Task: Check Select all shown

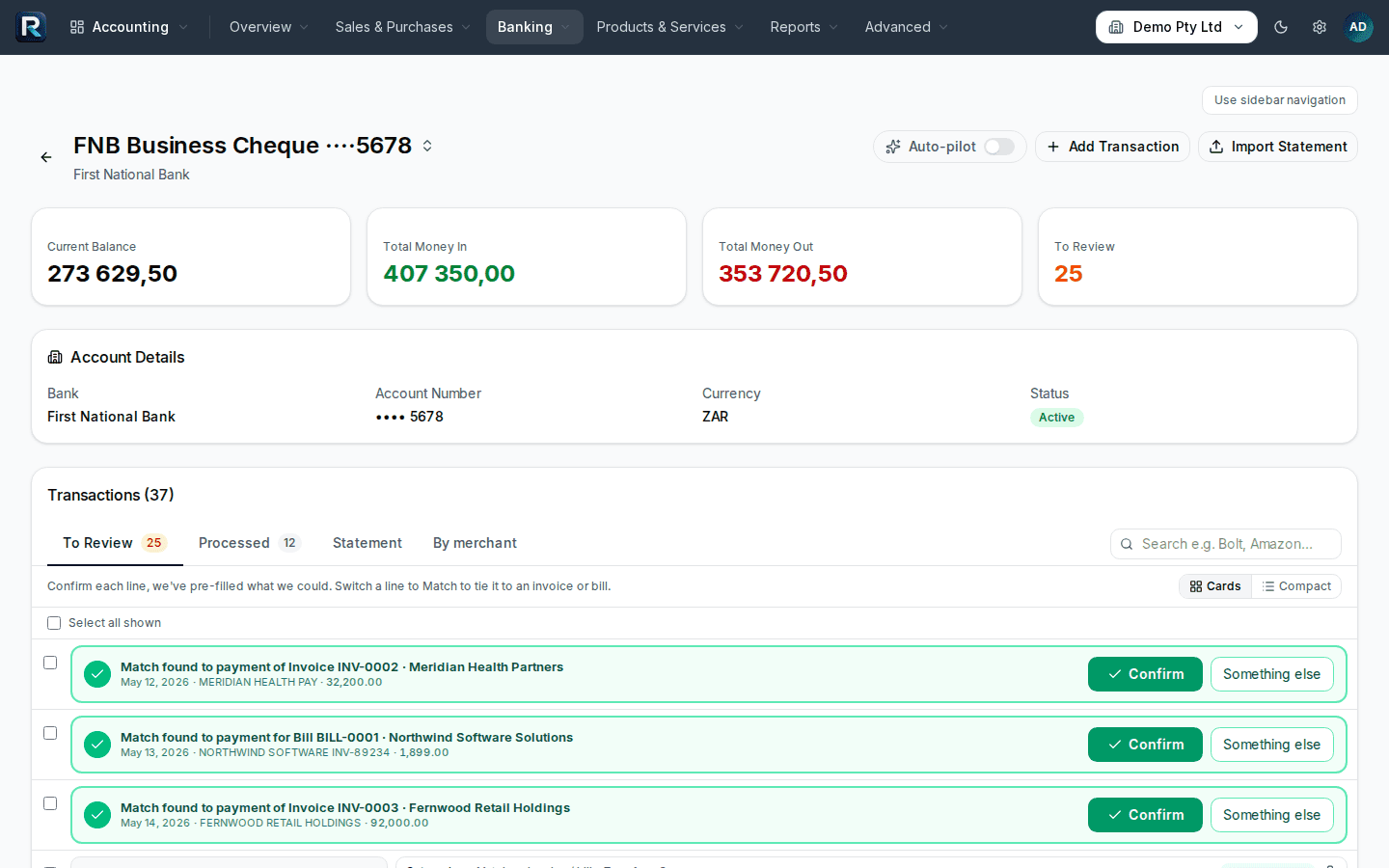Action: (54, 623)
